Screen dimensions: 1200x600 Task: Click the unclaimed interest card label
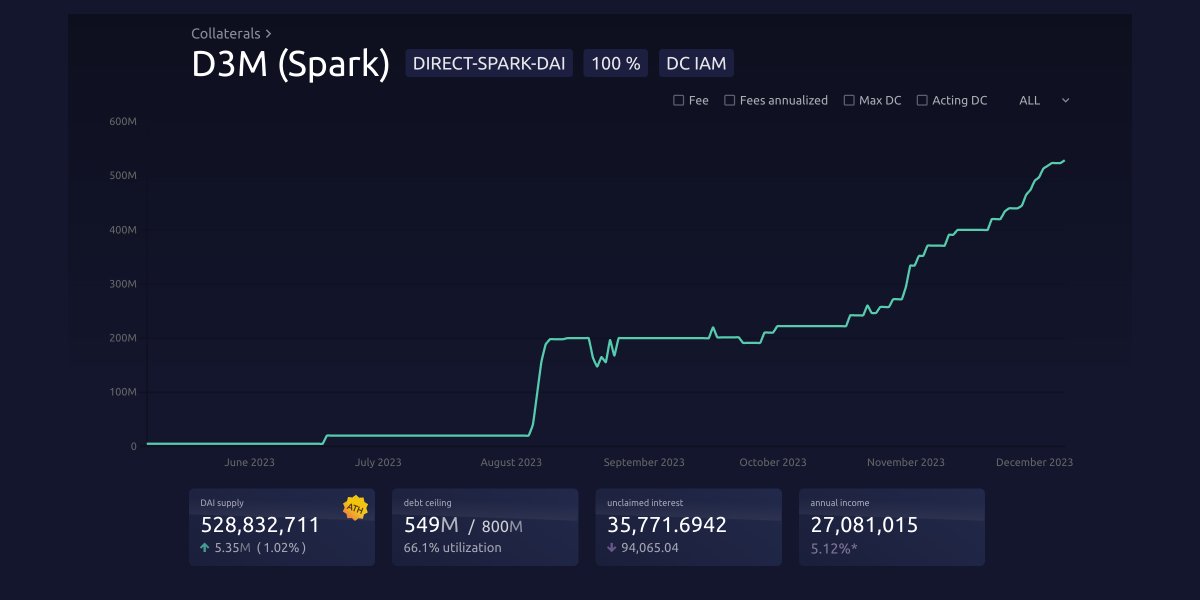pos(645,503)
